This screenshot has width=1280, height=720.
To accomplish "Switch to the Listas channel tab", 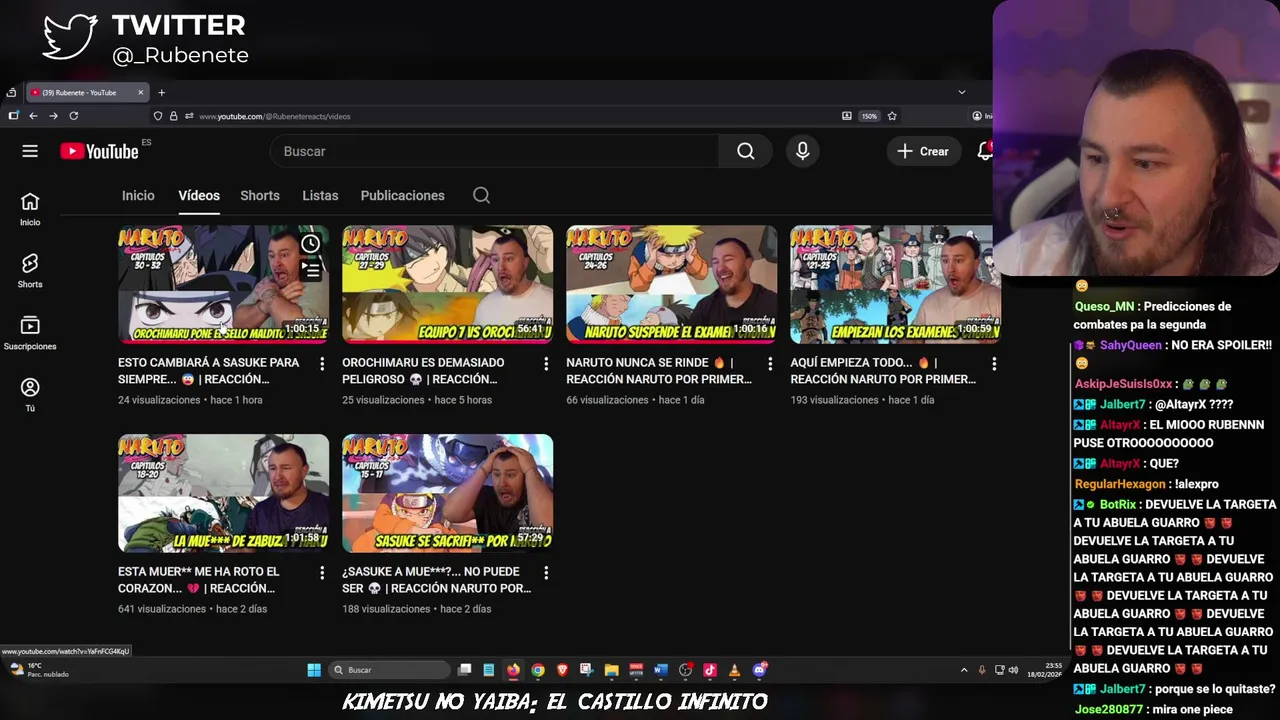I will point(320,195).
